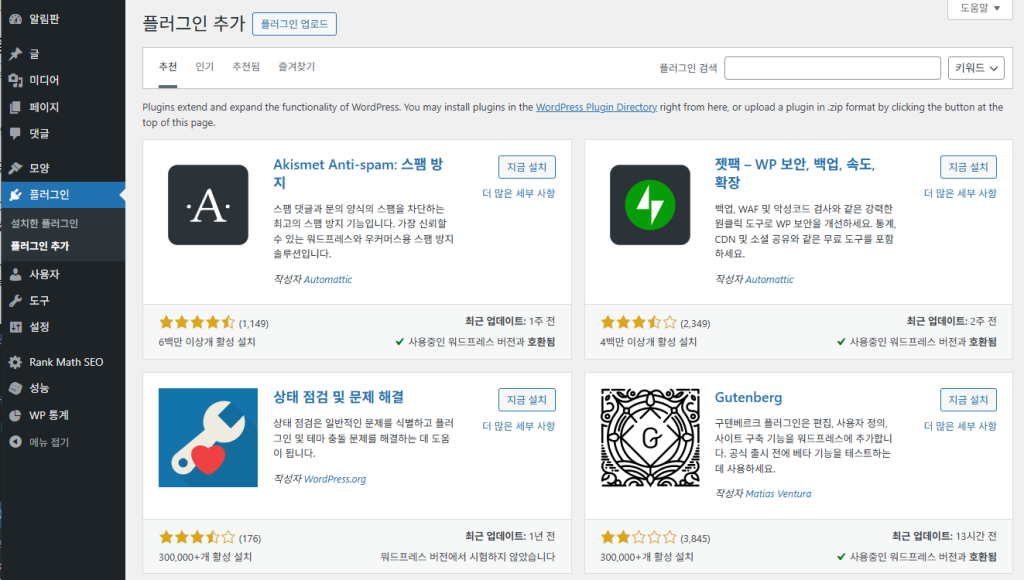Switch to the 즐겨찾기 favorites tab

click(296, 67)
